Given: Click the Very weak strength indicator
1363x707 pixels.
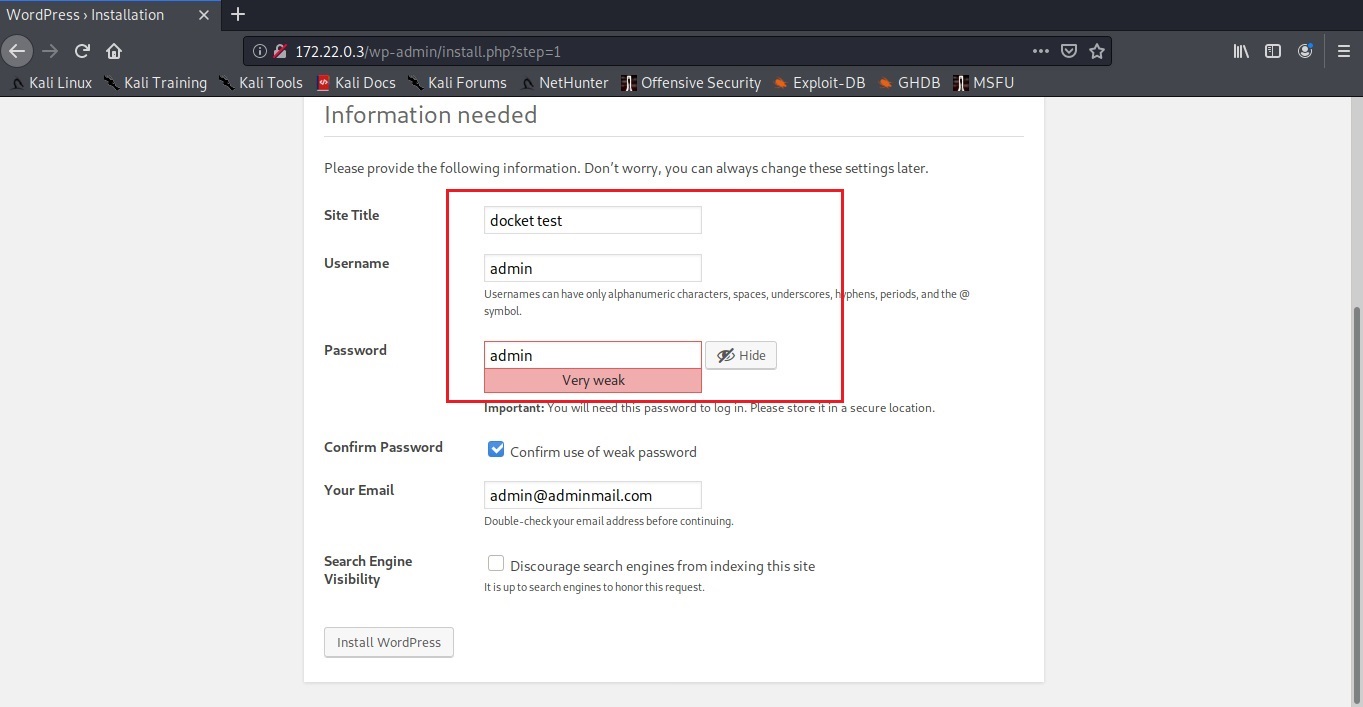Looking at the screenshot, I should (x=593, y=380).
